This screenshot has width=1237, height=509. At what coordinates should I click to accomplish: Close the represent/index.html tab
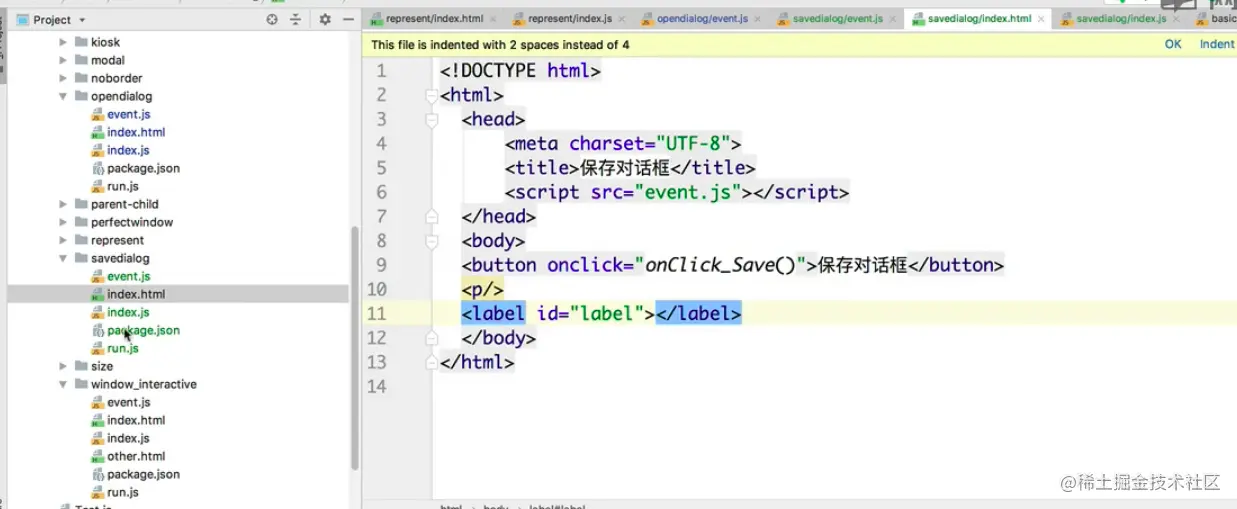coord(493,19)
